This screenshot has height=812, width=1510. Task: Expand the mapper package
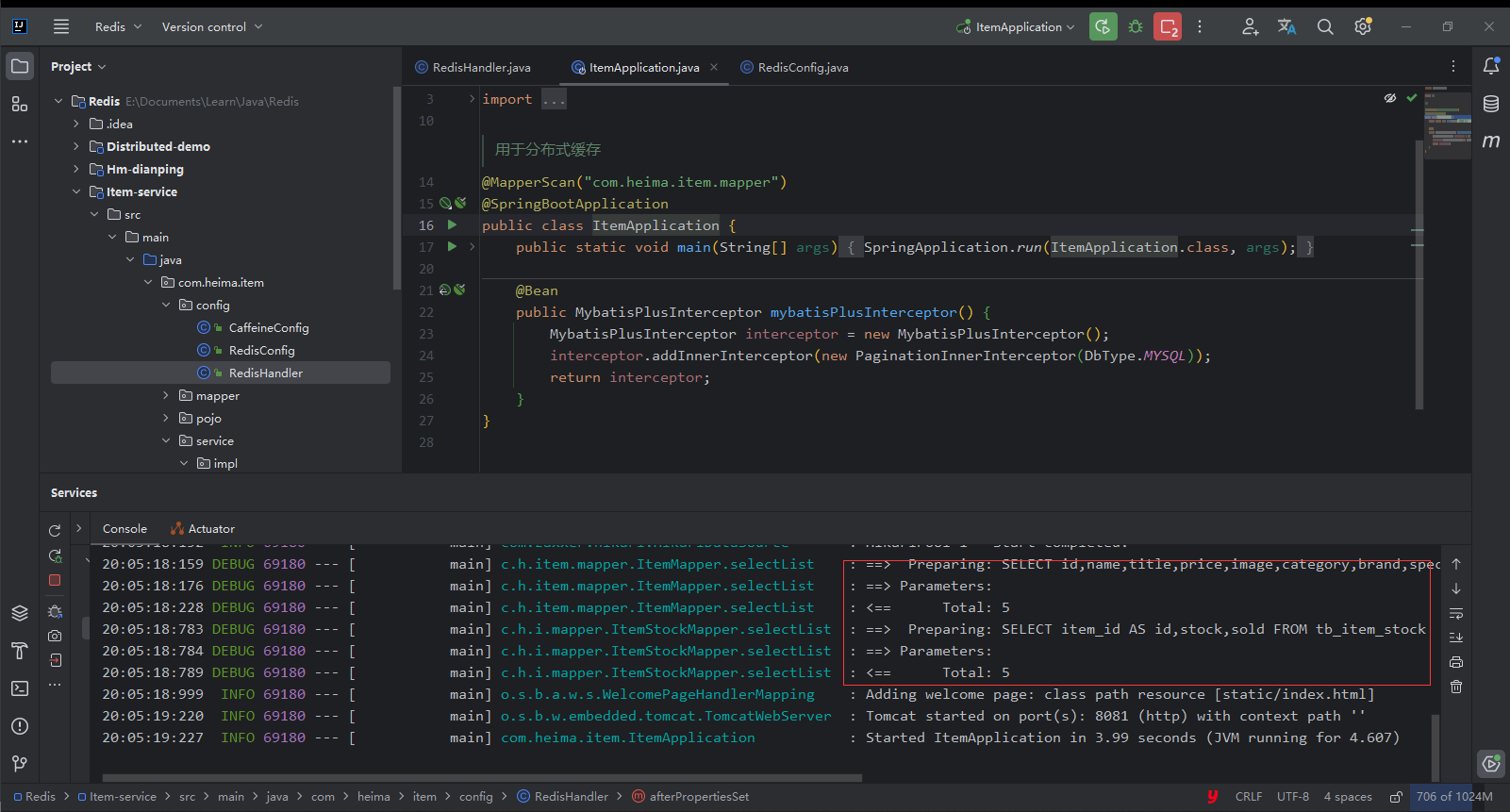click(x=166, y=396)
